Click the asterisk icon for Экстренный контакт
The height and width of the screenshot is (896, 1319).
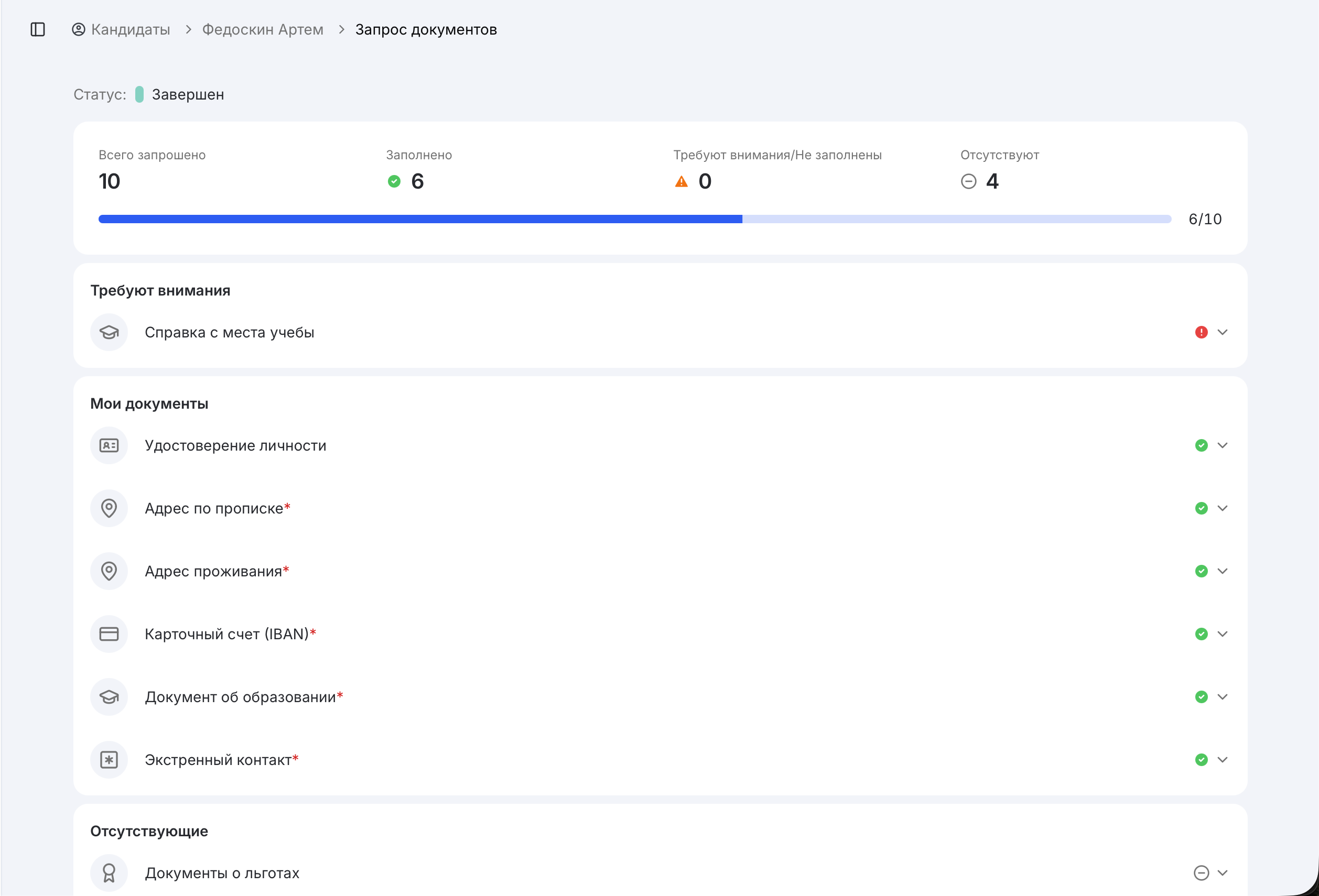[x=109, y=760]
